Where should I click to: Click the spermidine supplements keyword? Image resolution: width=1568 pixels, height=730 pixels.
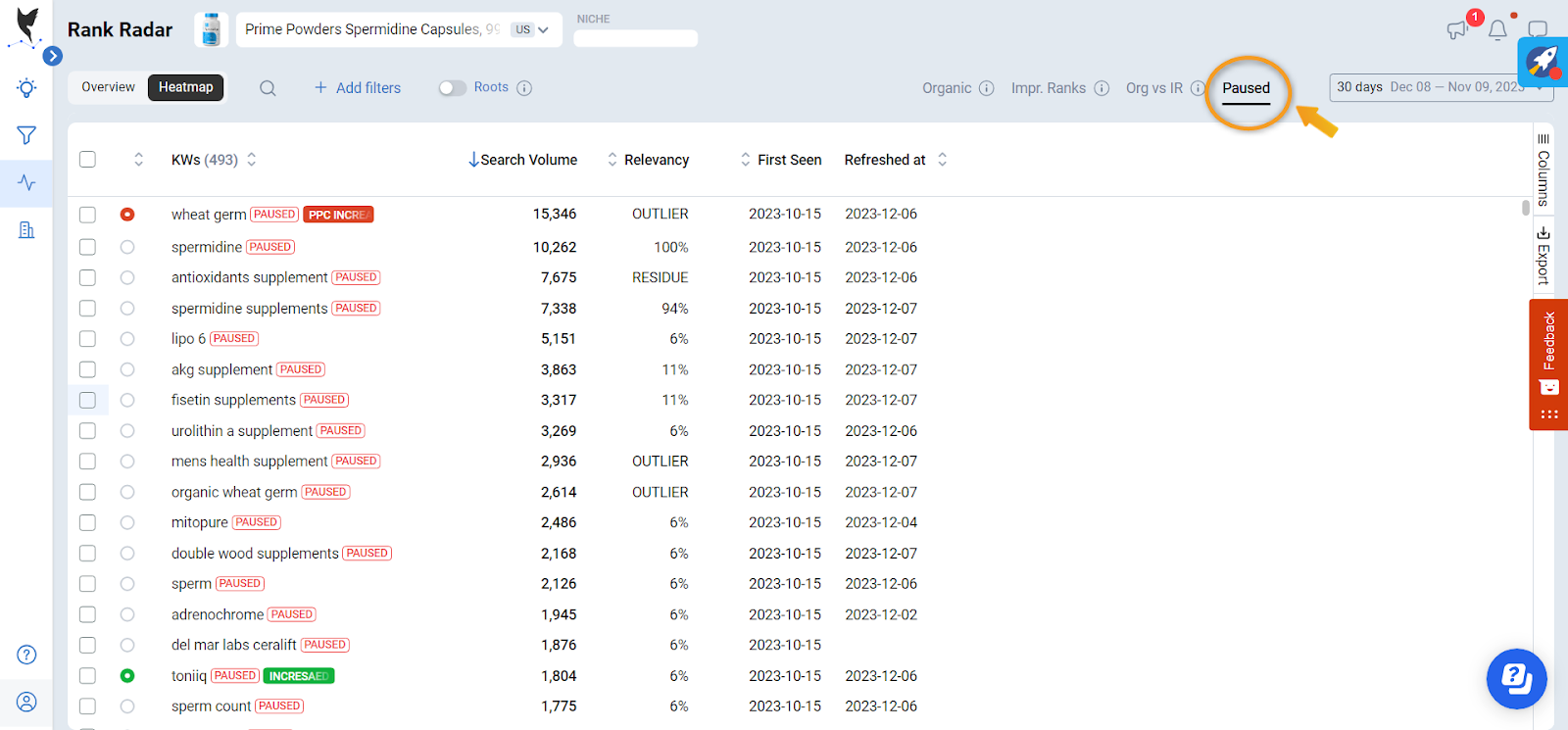[x=250, y=309]
